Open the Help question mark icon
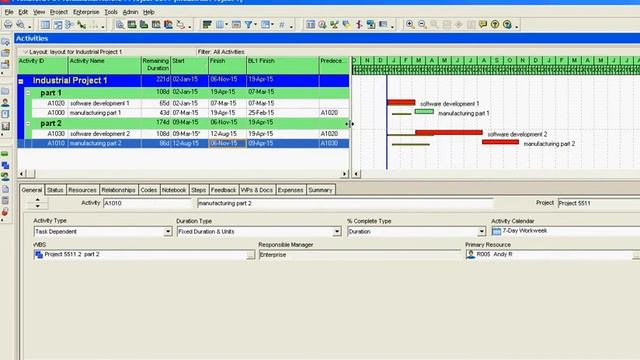 point(495,25)
